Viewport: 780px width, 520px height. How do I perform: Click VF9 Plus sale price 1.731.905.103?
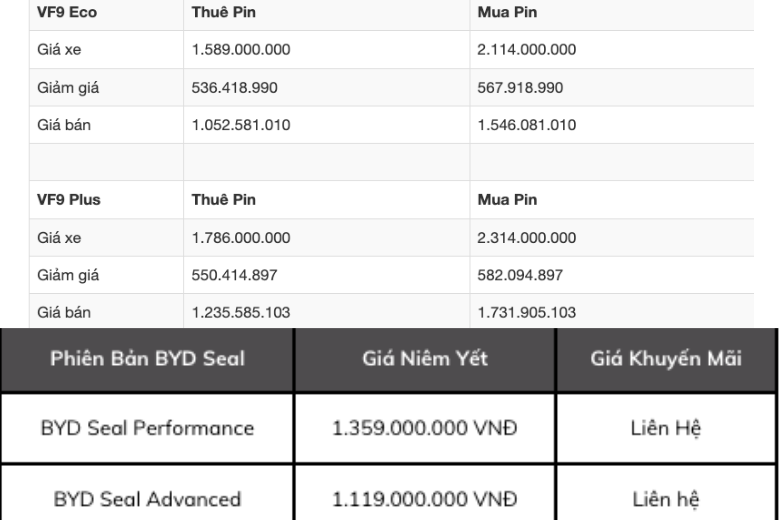coord(527,312)
